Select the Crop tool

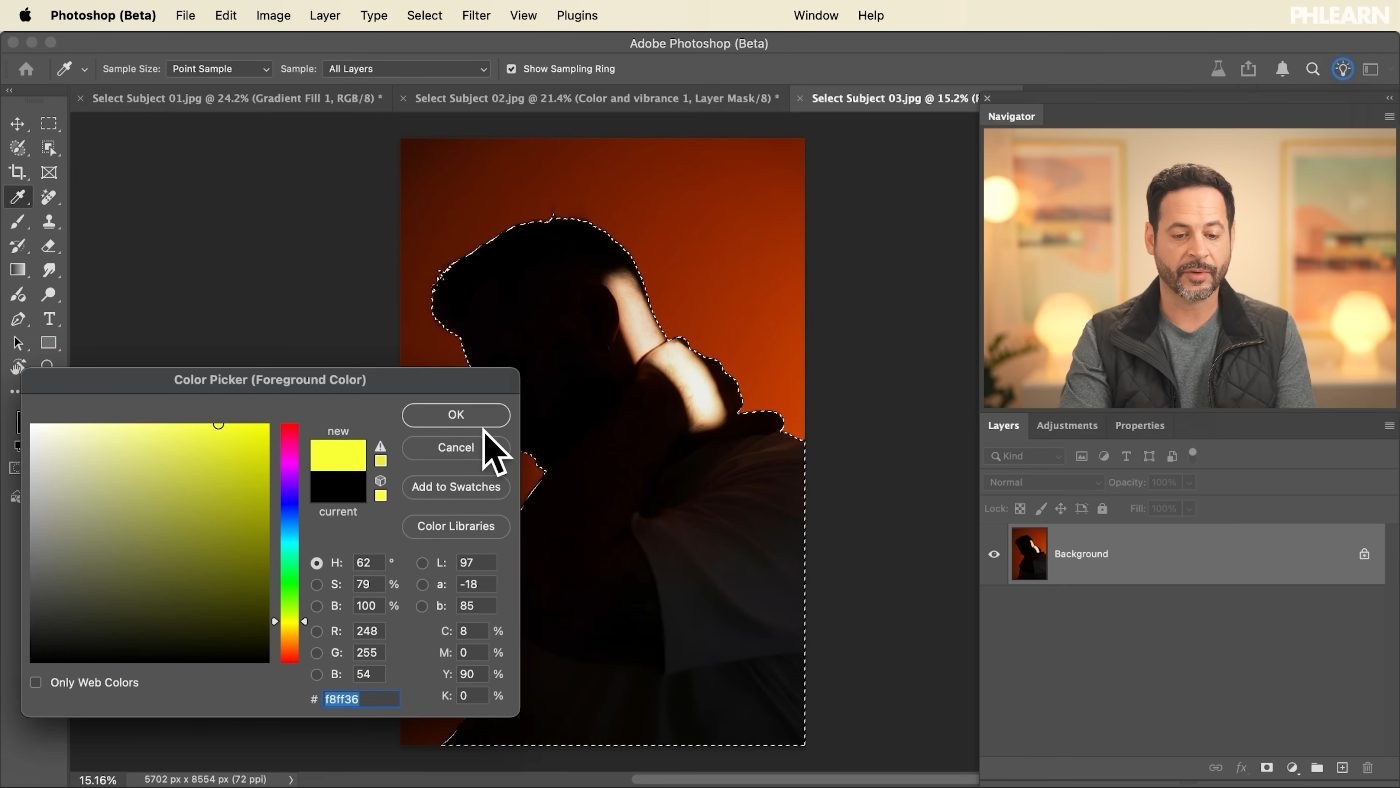pyautogui.click(x=18, y=172)
